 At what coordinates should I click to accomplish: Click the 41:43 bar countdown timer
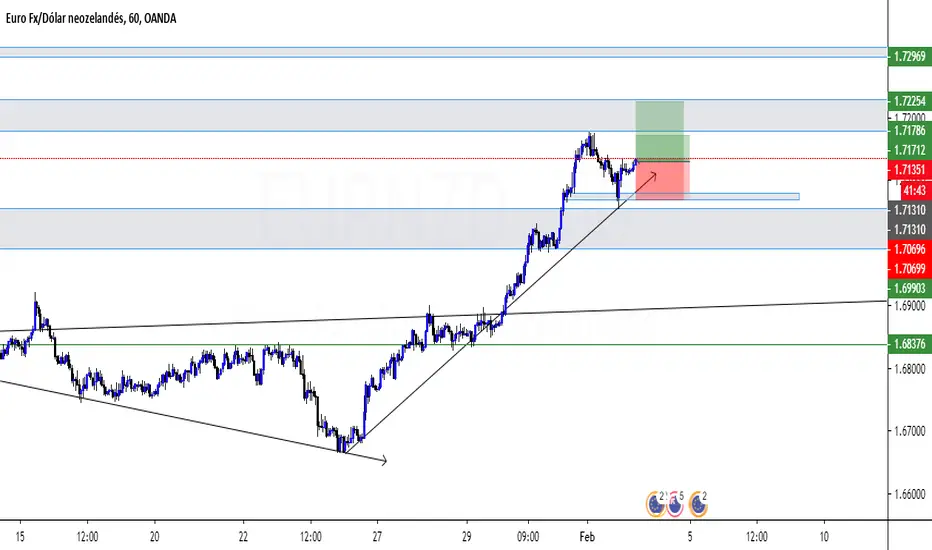click(914, 190)
